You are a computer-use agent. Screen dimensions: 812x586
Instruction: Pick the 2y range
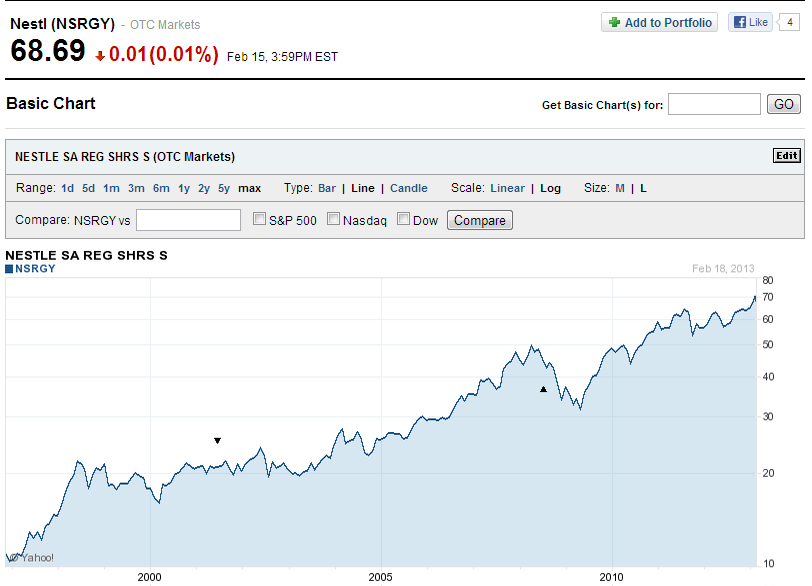204,188
